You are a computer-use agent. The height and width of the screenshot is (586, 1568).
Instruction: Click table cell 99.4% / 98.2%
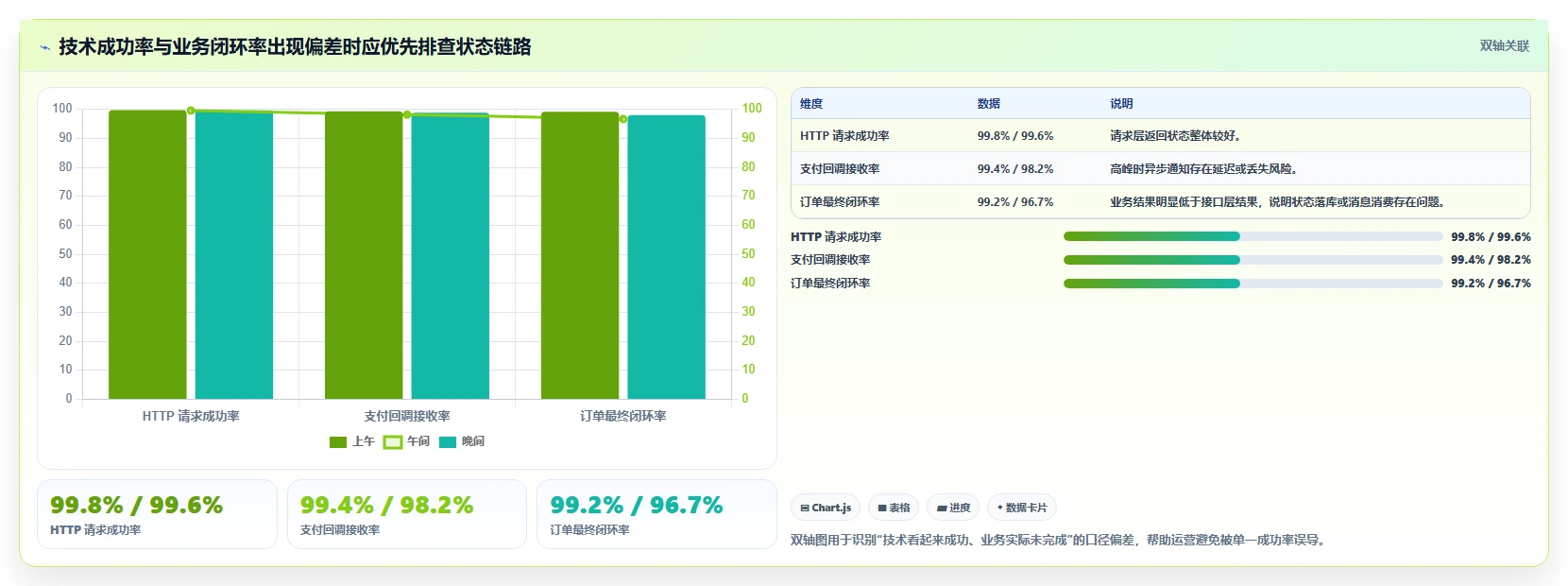(x=1015, y=169)
